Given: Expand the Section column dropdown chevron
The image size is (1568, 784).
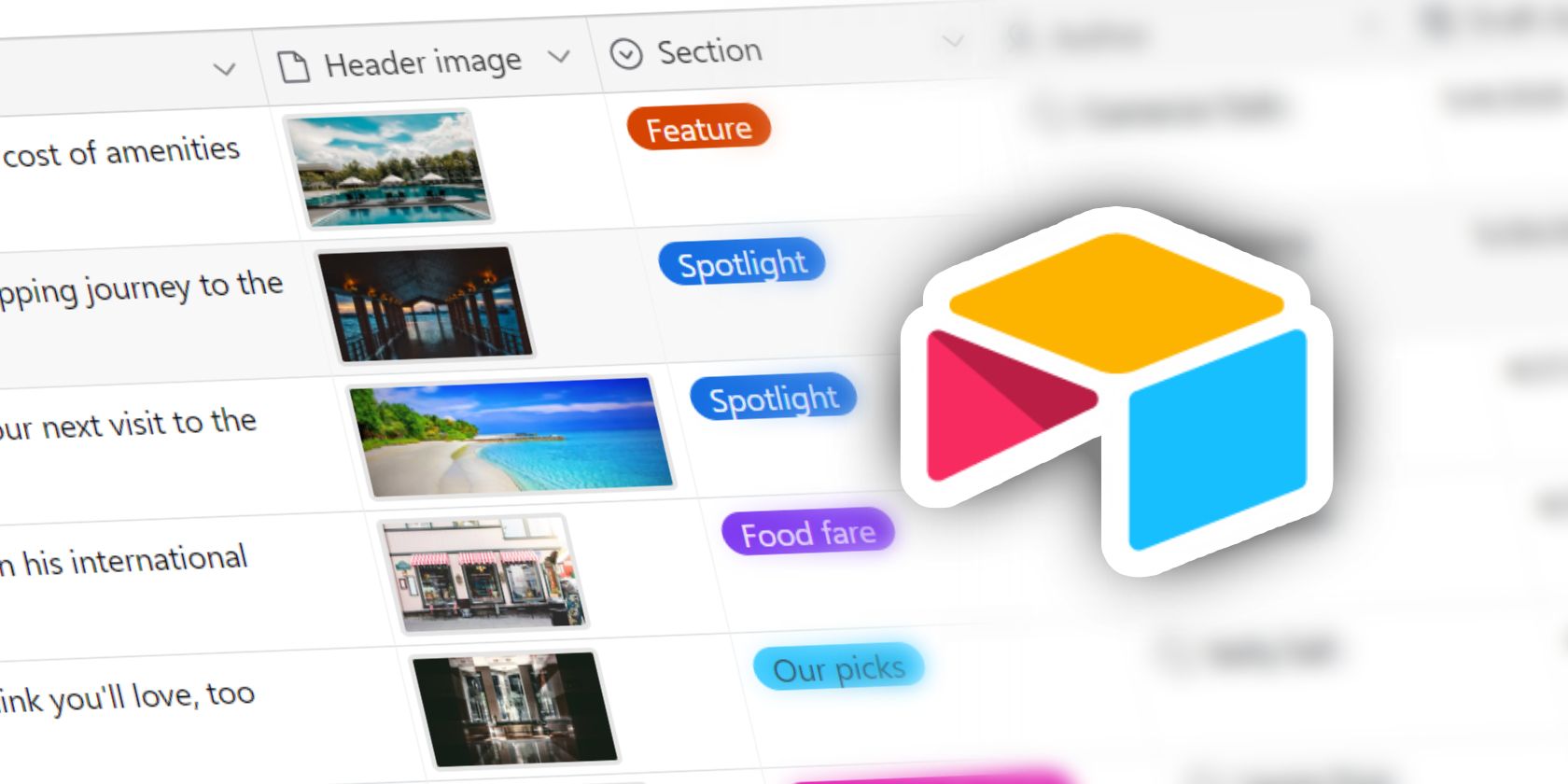Looking at the screenshot, I should click(x=953, y=41).
